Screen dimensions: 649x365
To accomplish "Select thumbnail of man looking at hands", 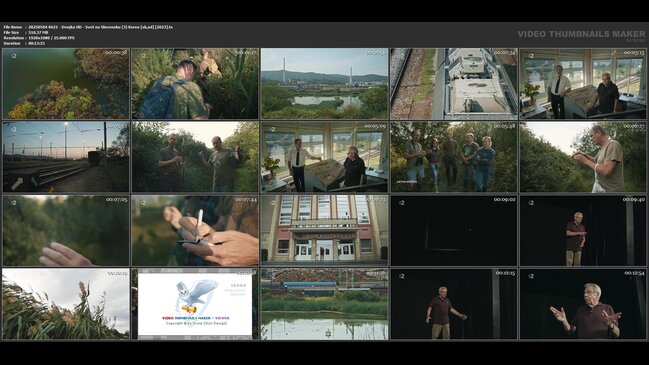I will point(583,157).
